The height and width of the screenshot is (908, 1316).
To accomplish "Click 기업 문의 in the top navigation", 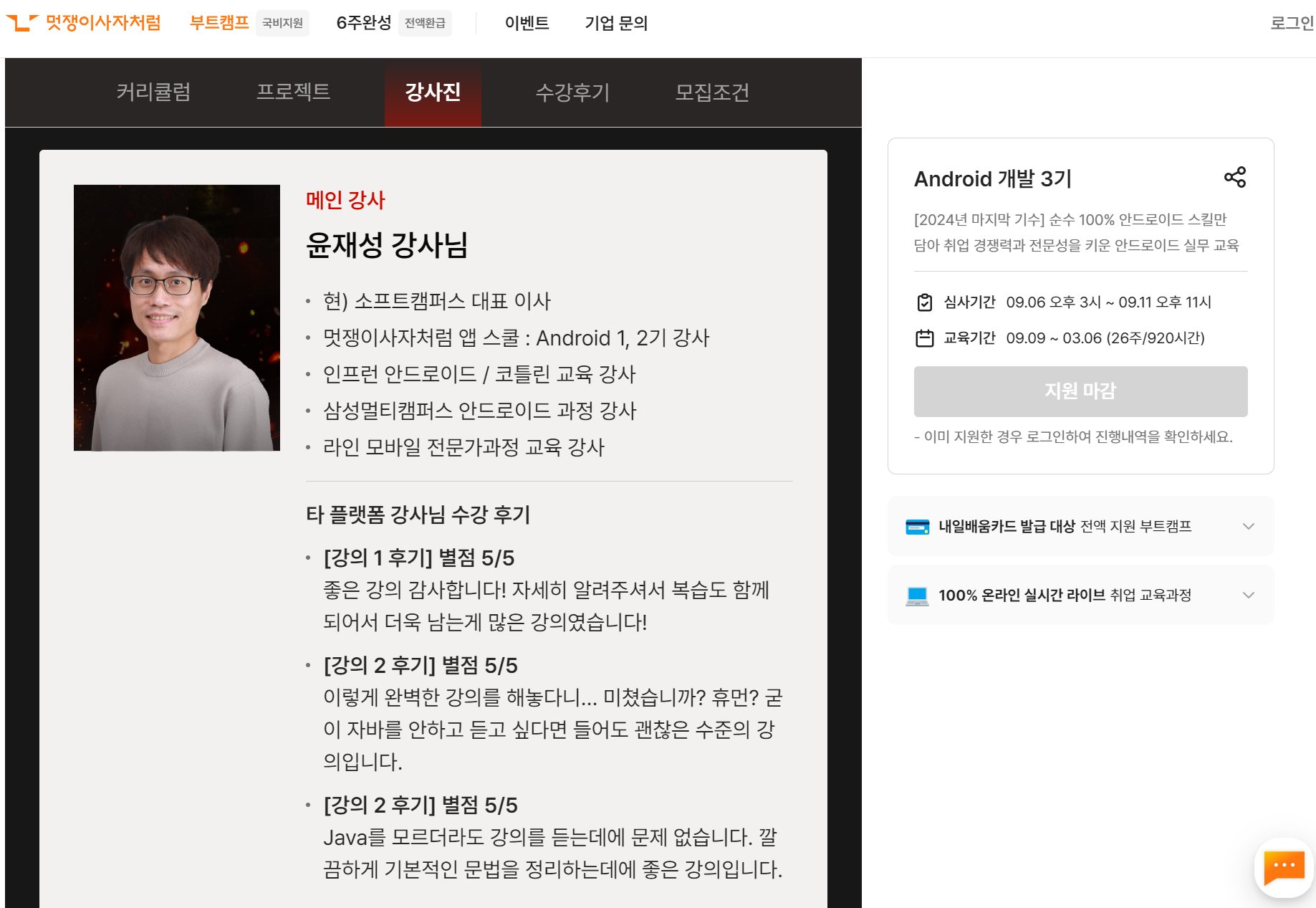I will coord(617,23).
